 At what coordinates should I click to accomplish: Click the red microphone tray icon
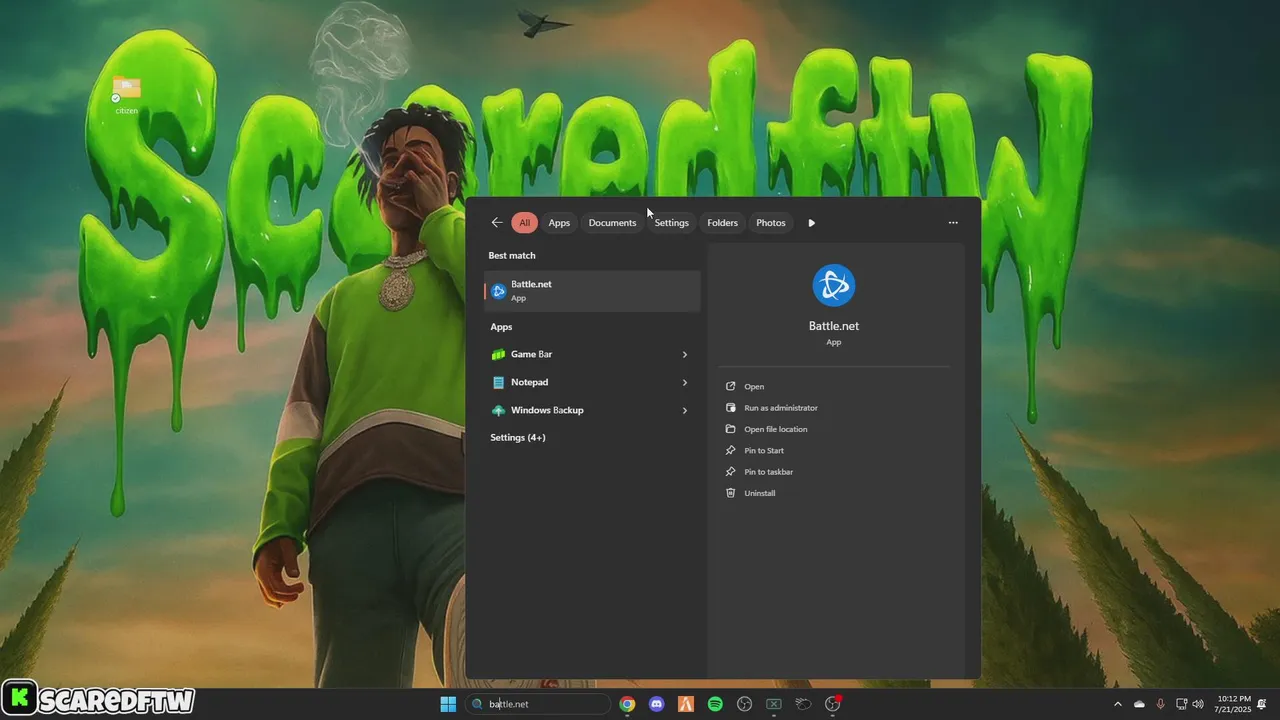click(x=1160, y=704)
